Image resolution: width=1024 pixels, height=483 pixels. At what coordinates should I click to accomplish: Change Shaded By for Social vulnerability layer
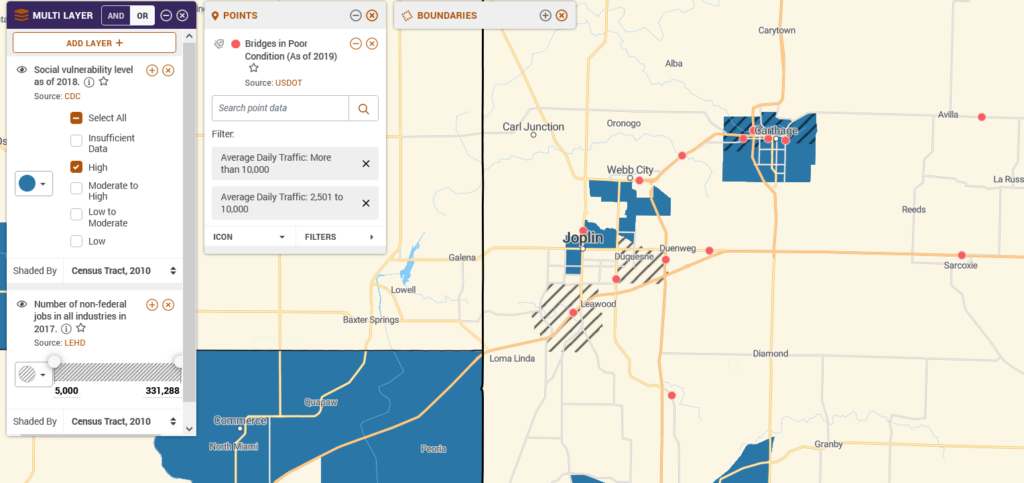point(123,270)
